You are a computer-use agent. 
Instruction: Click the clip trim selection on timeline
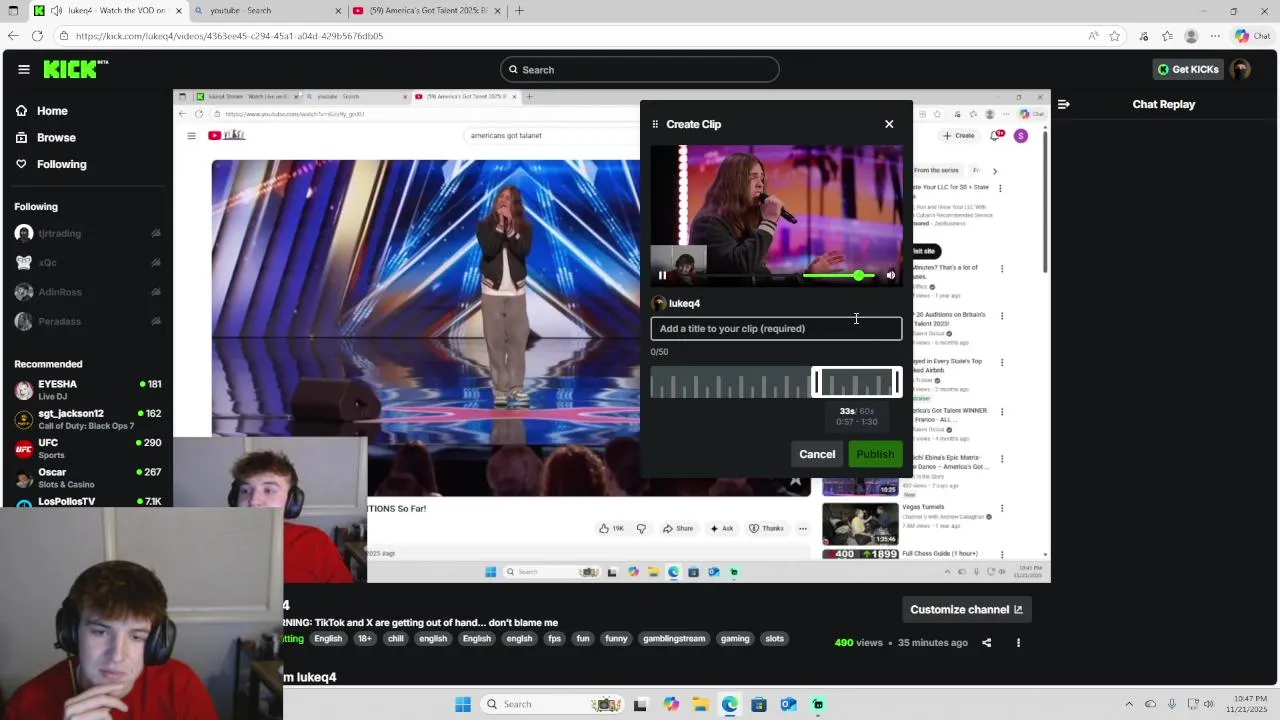tap(857, 383)
